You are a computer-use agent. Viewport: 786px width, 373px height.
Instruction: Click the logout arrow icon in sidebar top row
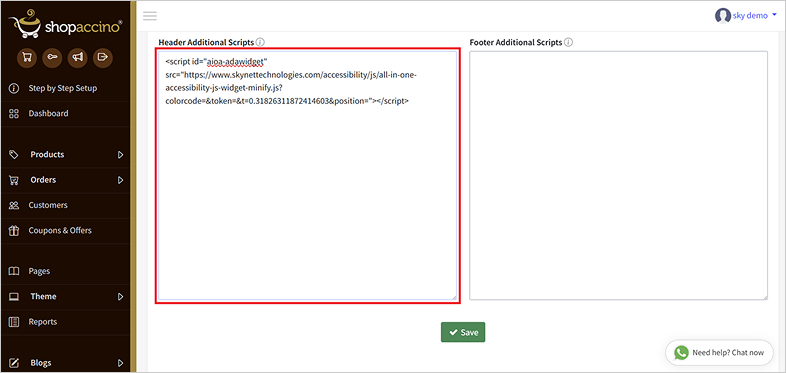tap(103, 58)
